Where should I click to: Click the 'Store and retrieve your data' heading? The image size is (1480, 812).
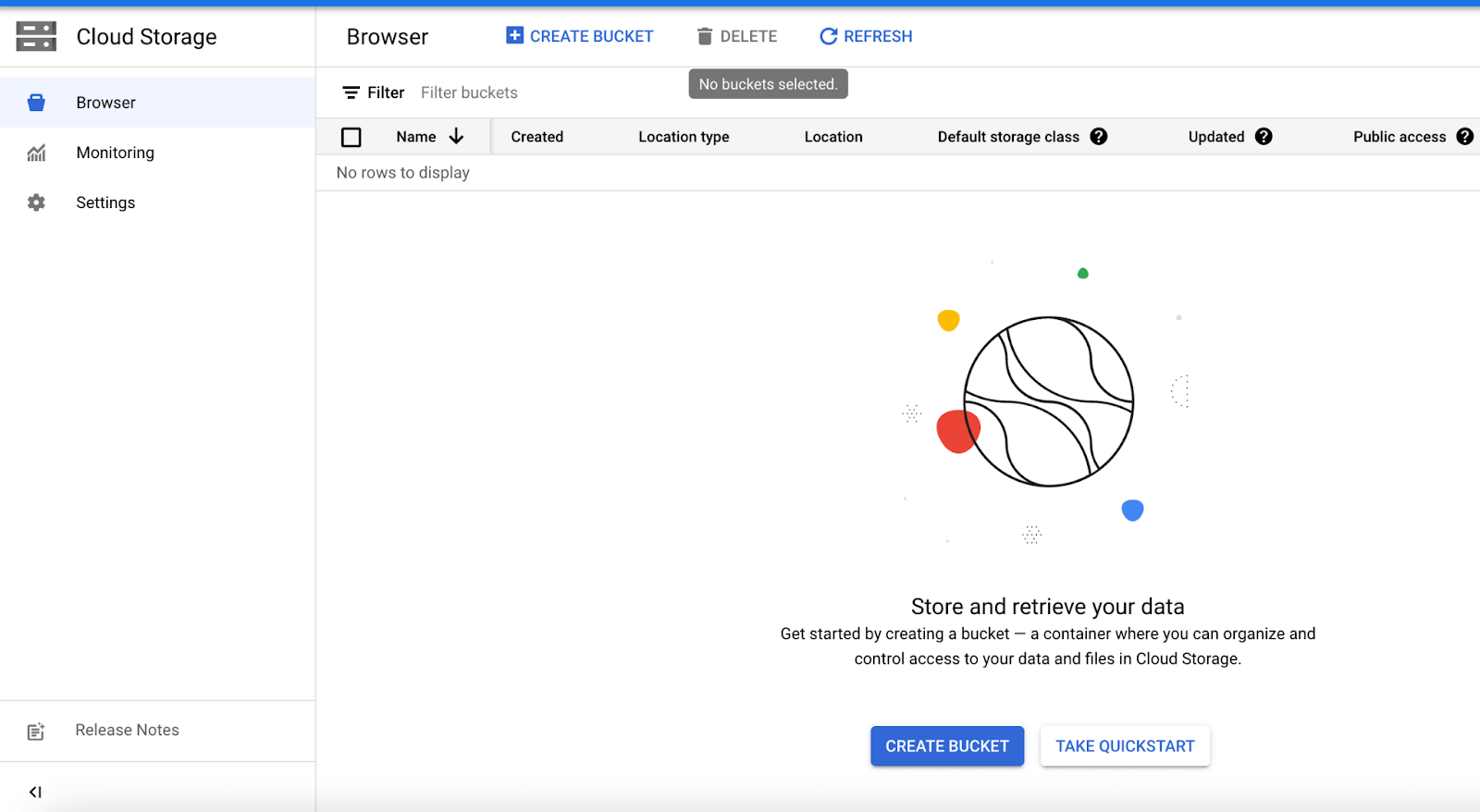(x=1048, y=607)
